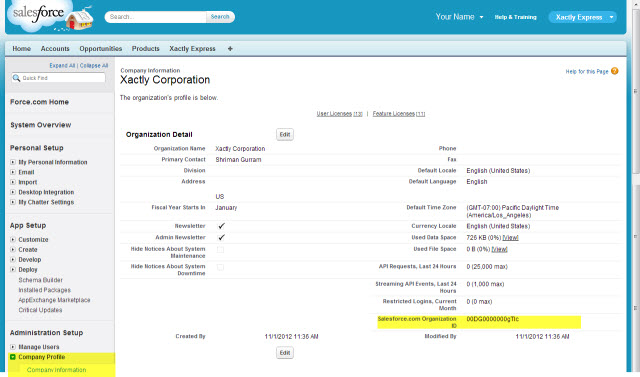This screenshot has height=377, width=640.
Task: Open Schema Builder link
Action: tap(40, 280)
